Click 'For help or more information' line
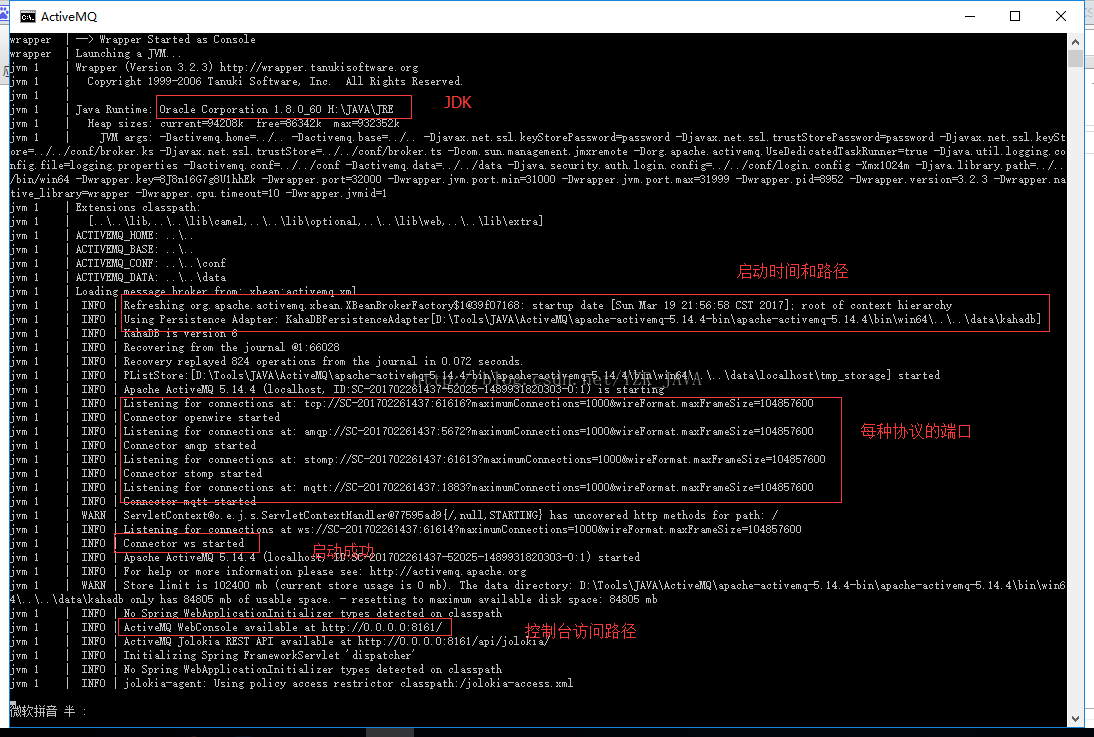The image size is (1094, 737). (x=324, y=571)
